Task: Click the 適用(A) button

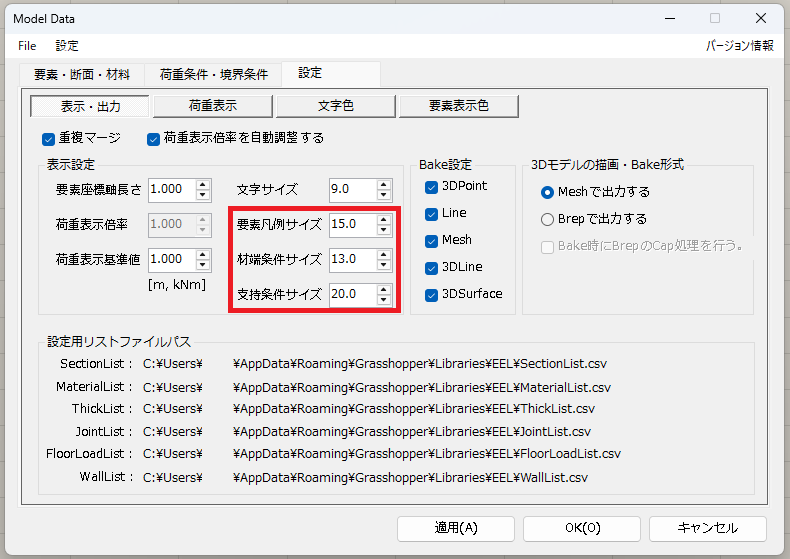Action: coord(456,528)
